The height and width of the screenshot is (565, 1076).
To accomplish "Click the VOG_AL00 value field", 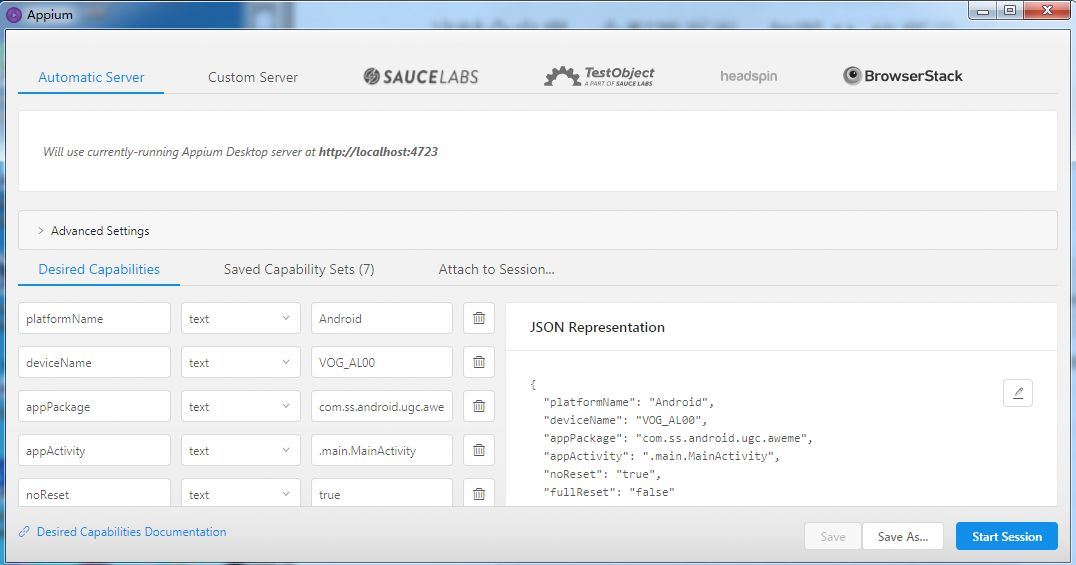I will tap(382, 362).
